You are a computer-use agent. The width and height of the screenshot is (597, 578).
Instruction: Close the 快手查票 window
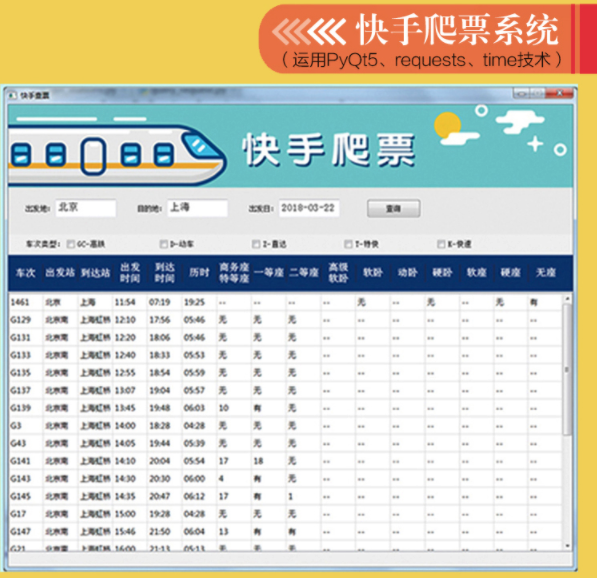[x=559, y=93]
